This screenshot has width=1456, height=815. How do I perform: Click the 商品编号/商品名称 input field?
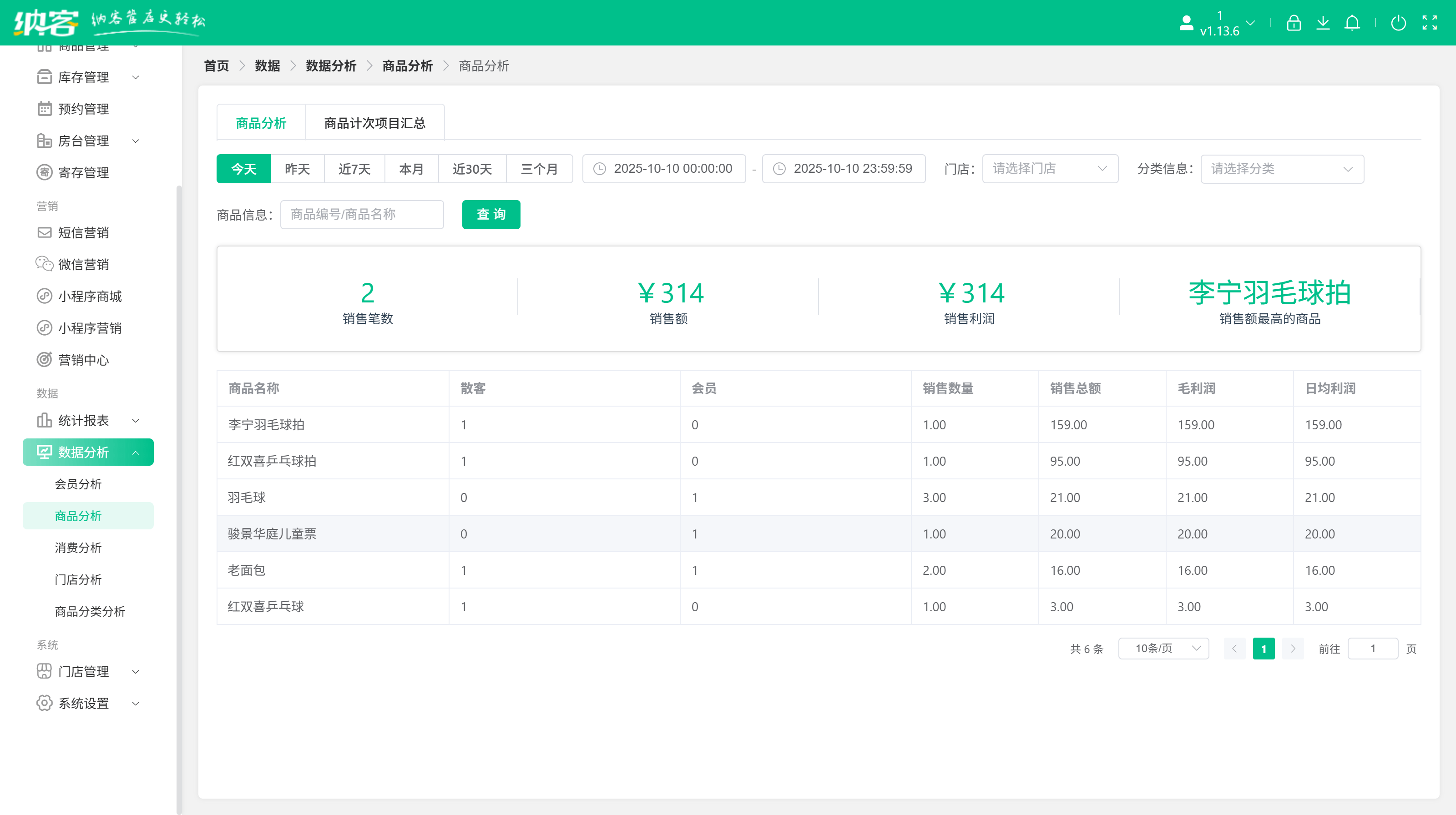pyautogui.click(x=362, y=215)
